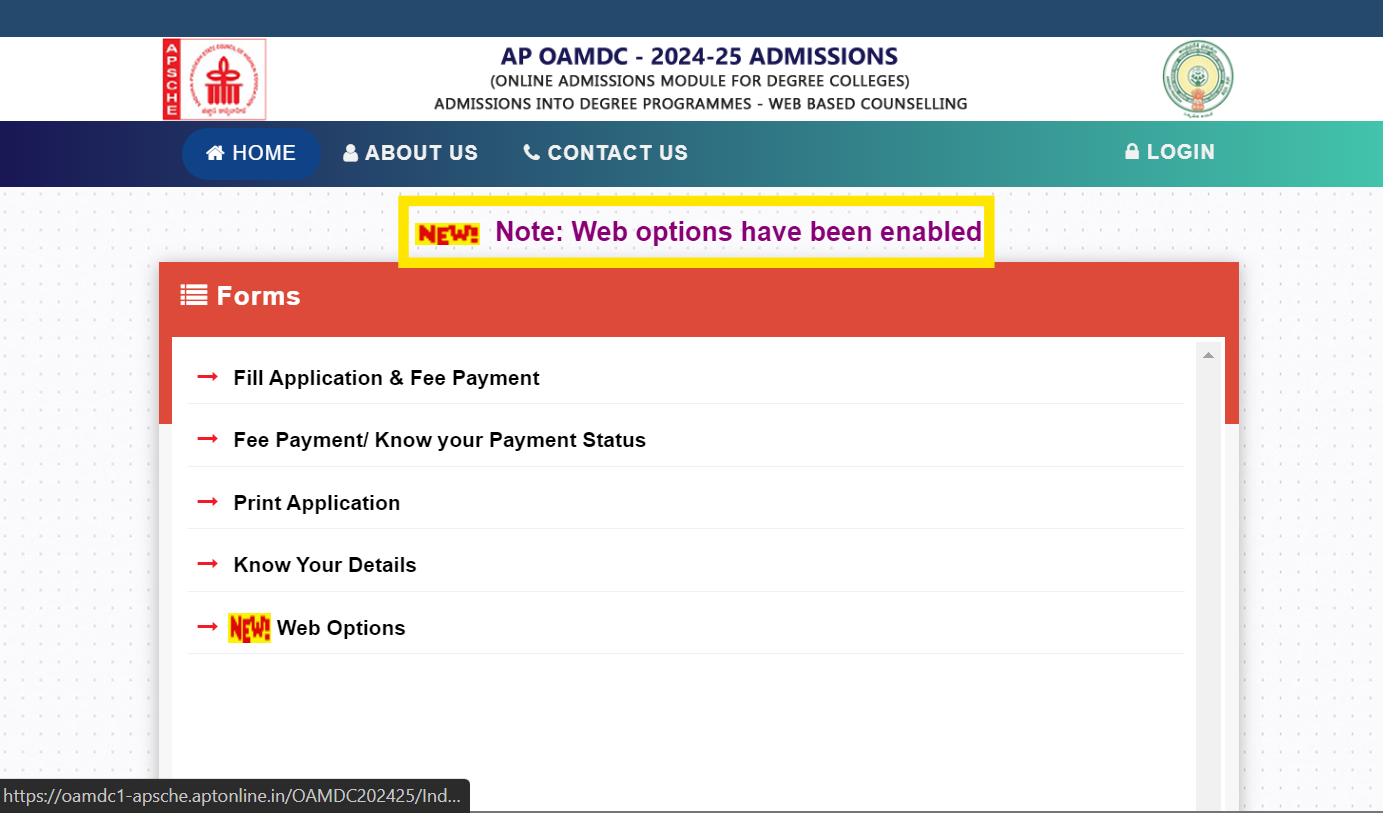Open the Know Your Details link
Image resolution: width=1383 pixels, height=813 pixels.
pyautogui.click(x=324, y=565)
